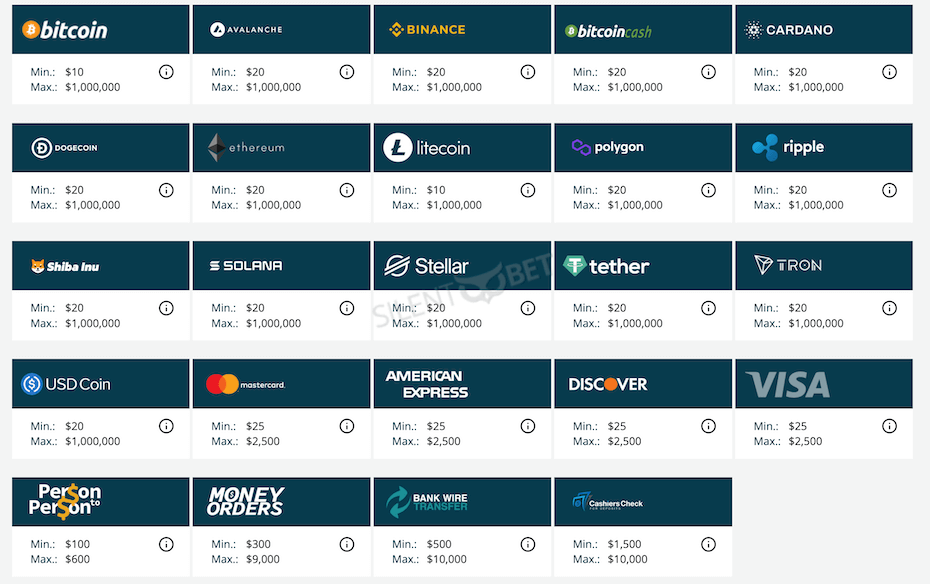Click the Shiba Inu banner
This screenshot has width=930, height=584.
click(100, 266)
